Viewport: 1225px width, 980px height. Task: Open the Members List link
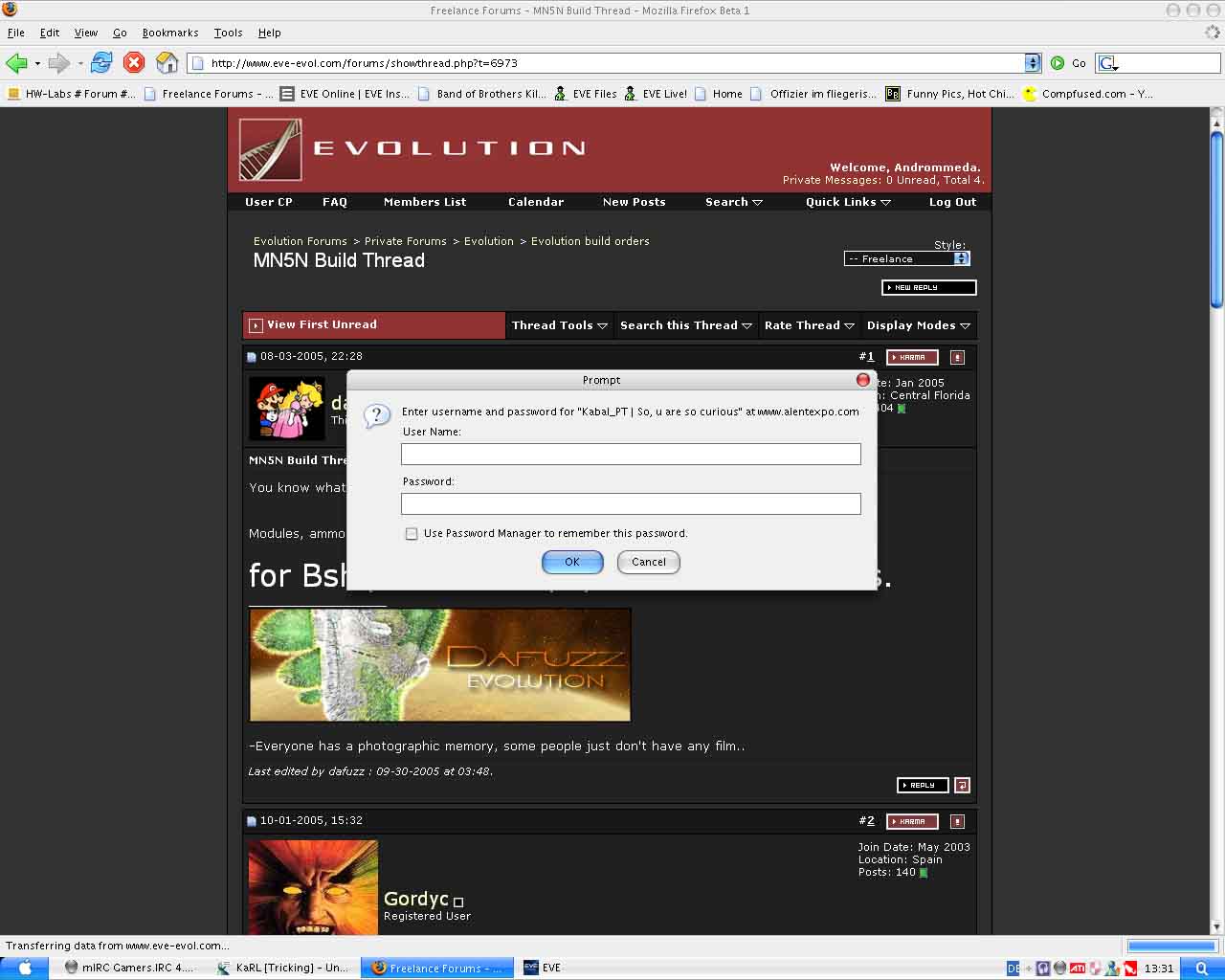[425, 202]
